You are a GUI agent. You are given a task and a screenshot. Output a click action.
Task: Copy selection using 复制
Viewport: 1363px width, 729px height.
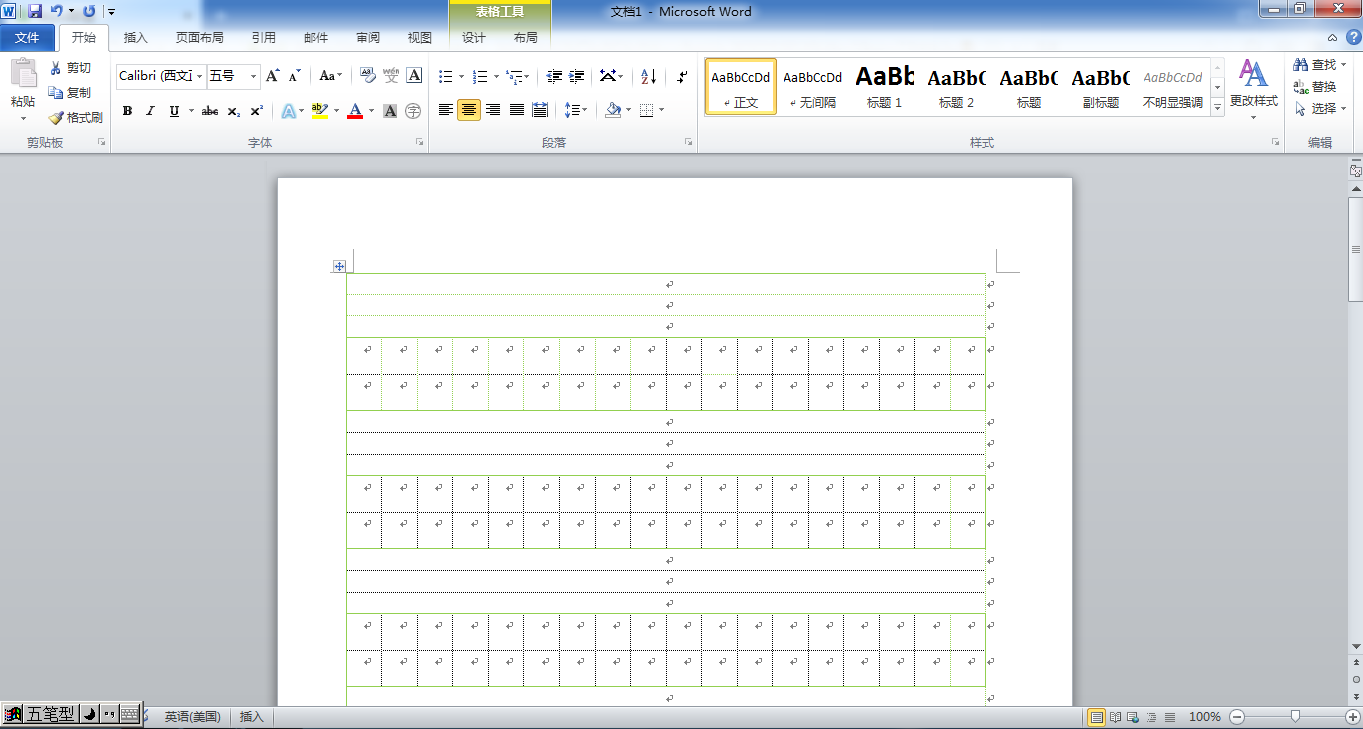coord(71,92)
